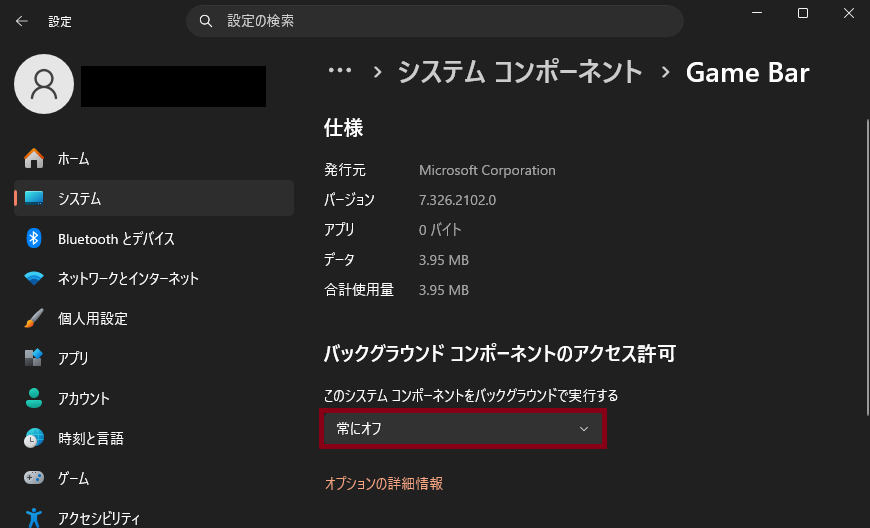The width and height of the screenshot is (870, 528).
Task: Click the Home (ホーム) house icon
Action: point(34,158)
